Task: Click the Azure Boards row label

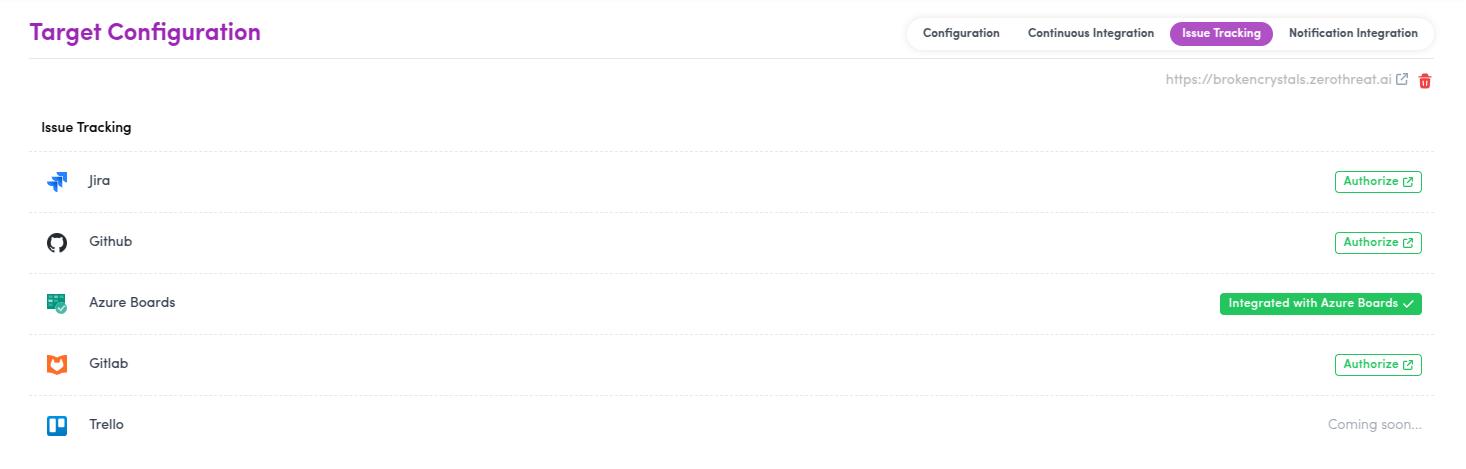Action: click(132, 302)
